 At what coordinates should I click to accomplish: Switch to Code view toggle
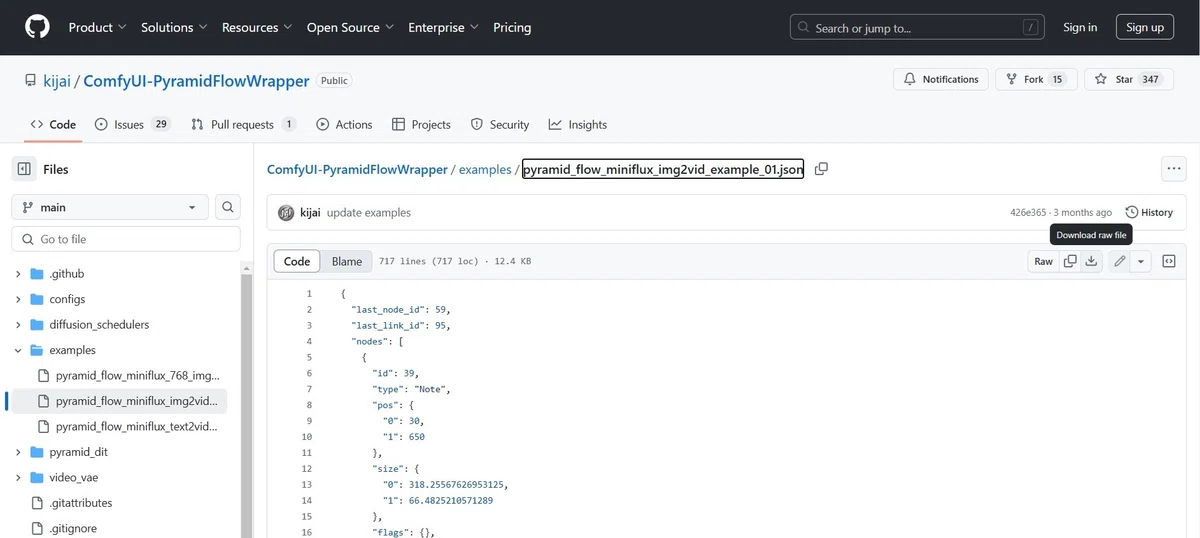pyautogui.click(x=297, y=261)
